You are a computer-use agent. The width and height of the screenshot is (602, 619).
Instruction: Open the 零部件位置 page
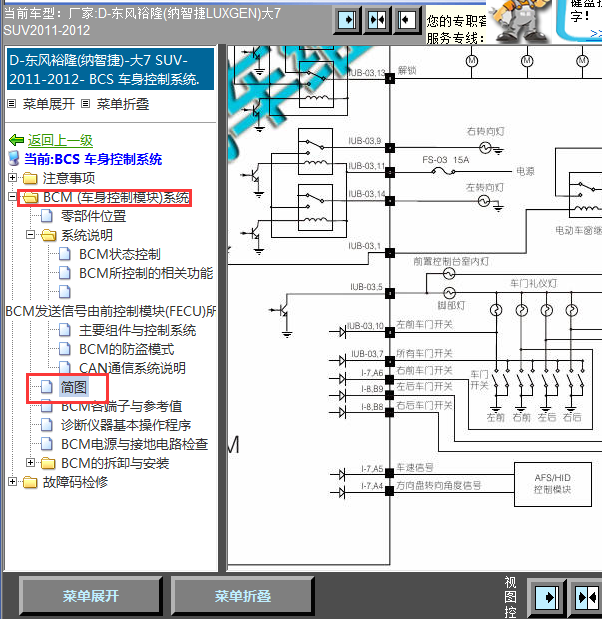(93, 216)
